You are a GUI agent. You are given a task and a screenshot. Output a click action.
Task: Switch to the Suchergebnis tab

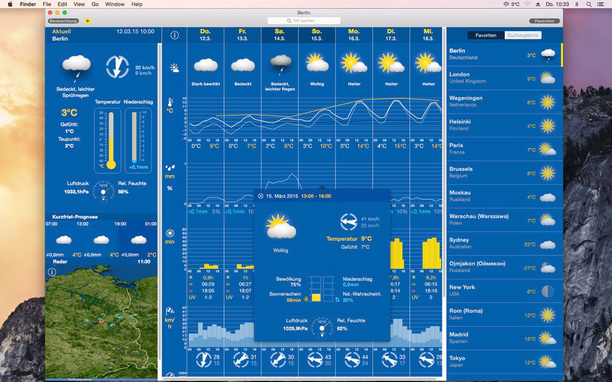click(523, 35)
